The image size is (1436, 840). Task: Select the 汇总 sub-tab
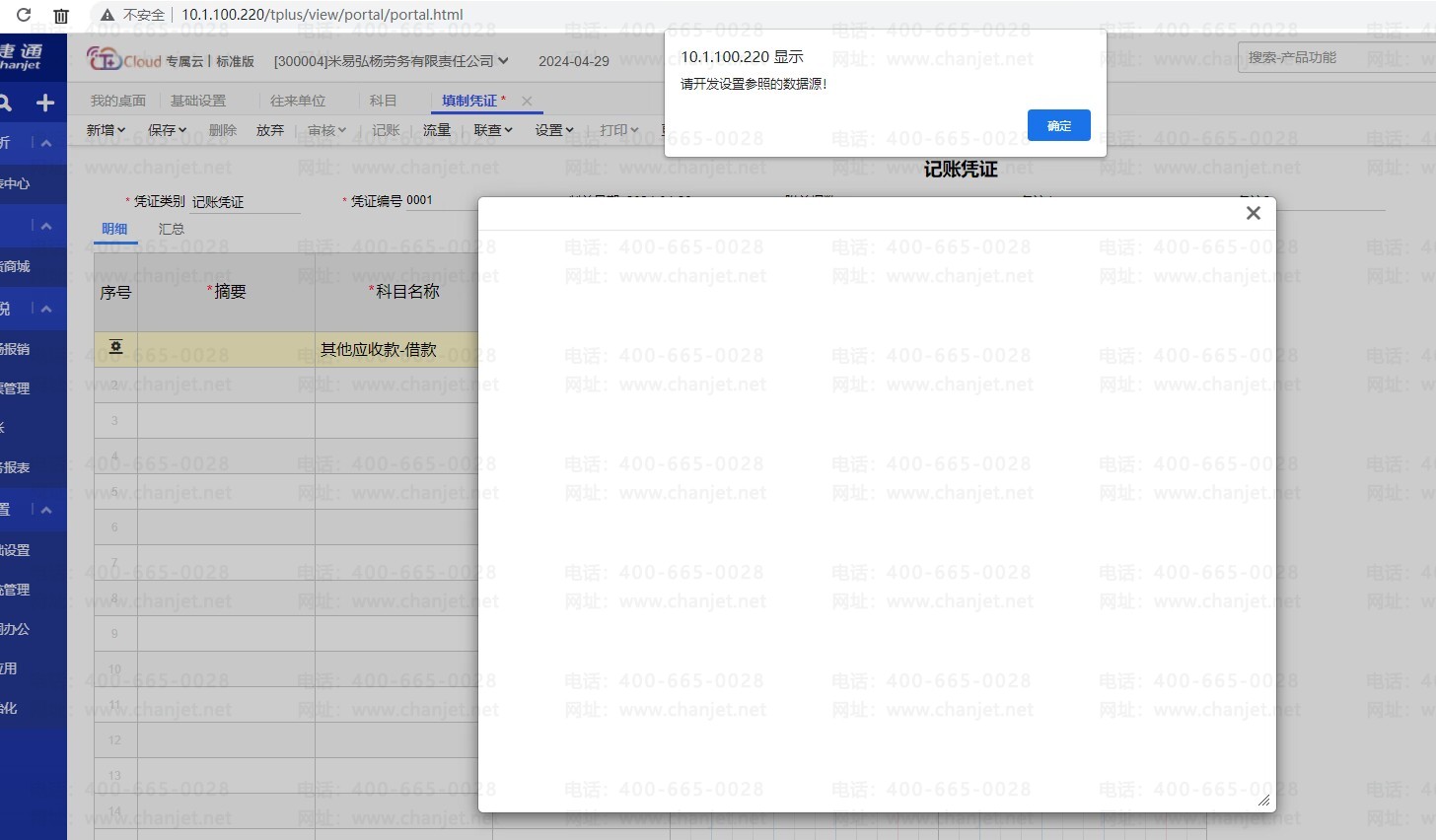[172, 229]
